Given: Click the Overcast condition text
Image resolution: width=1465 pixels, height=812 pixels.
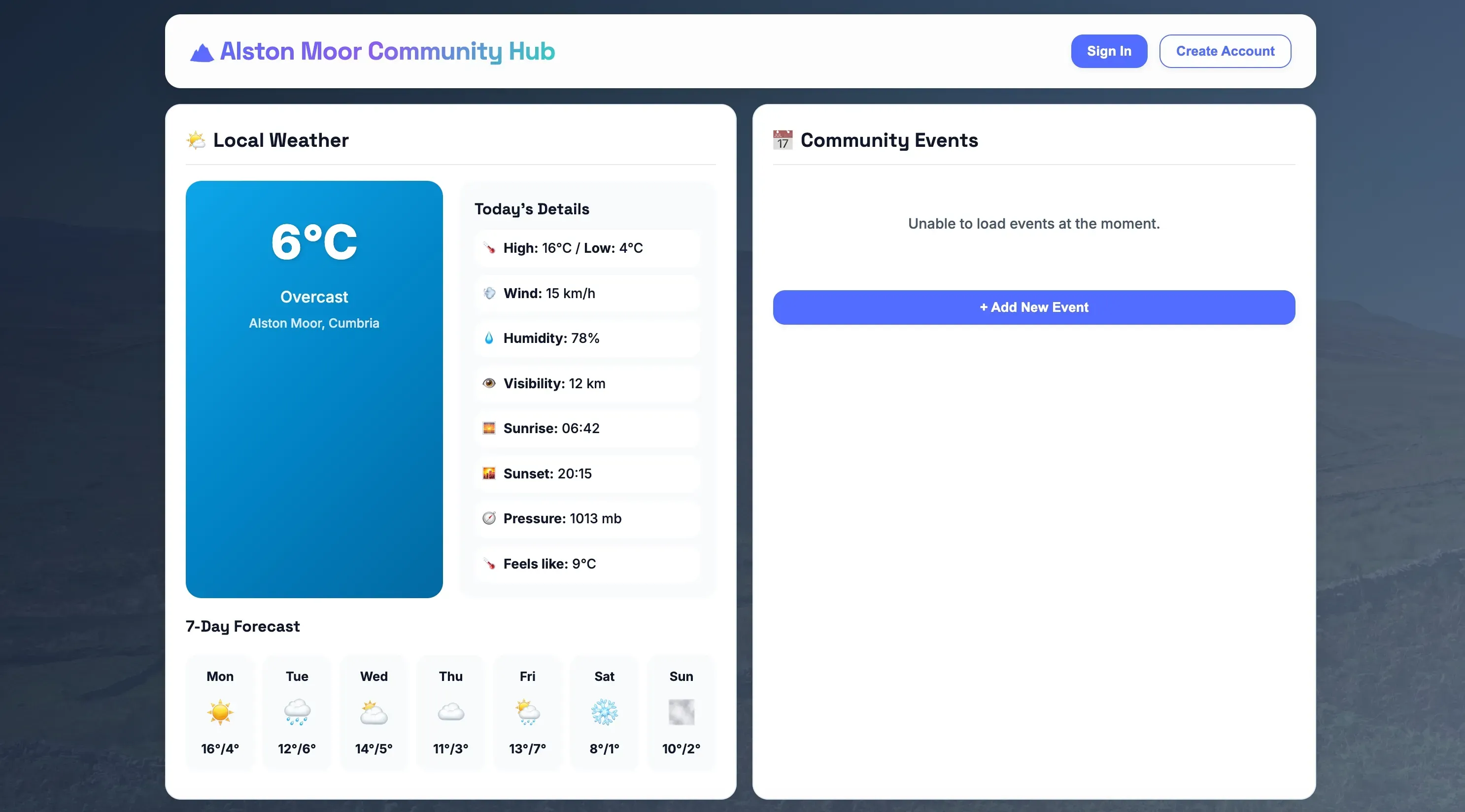Looking at the screenshot, I should 314,297.
